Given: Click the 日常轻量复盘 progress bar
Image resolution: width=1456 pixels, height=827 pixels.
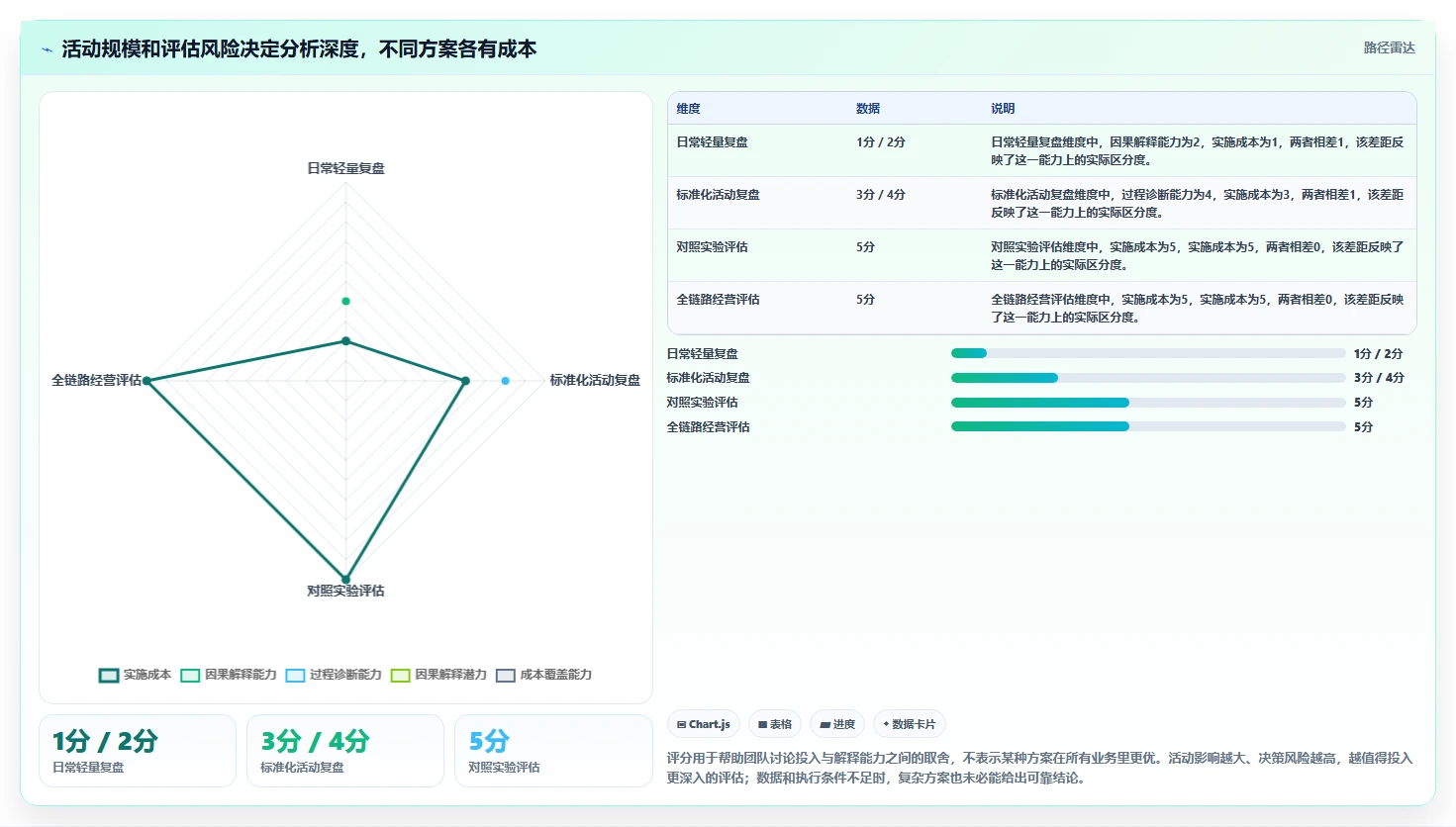Looking at the screenshot, I should point(1148,353).
